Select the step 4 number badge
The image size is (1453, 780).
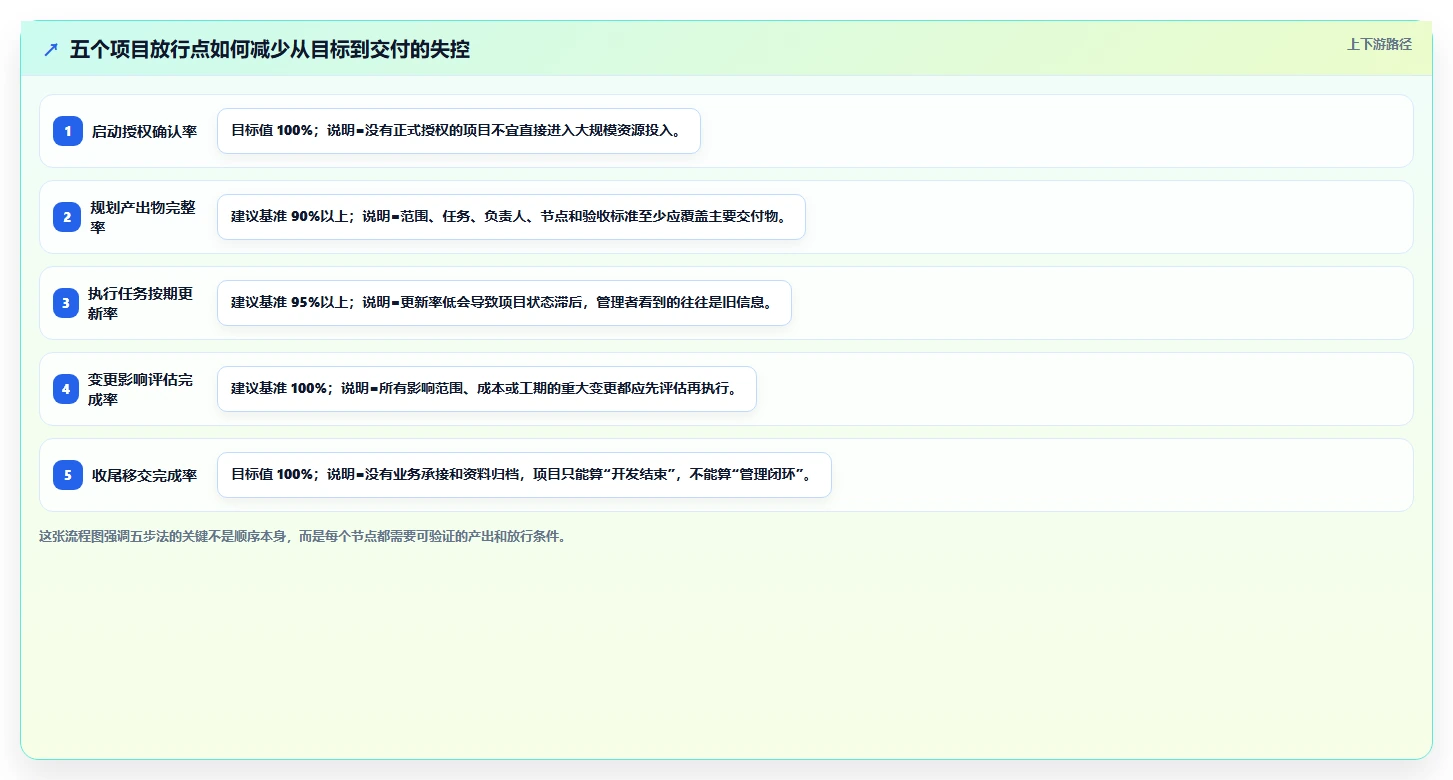coord(66,389)
